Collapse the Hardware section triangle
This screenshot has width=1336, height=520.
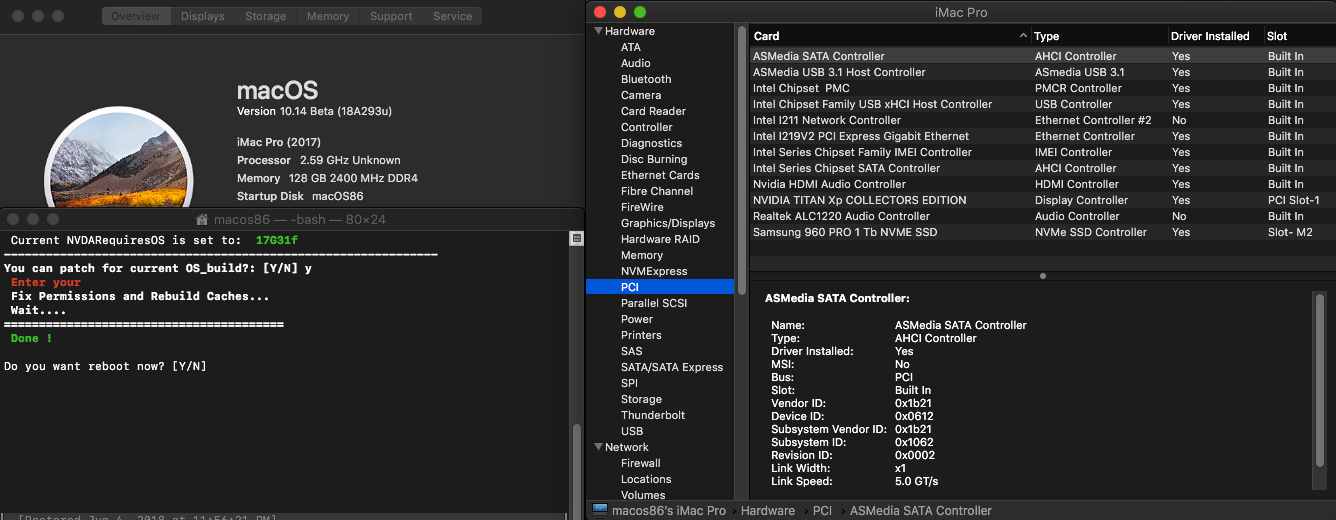click(x=598, y=31)
